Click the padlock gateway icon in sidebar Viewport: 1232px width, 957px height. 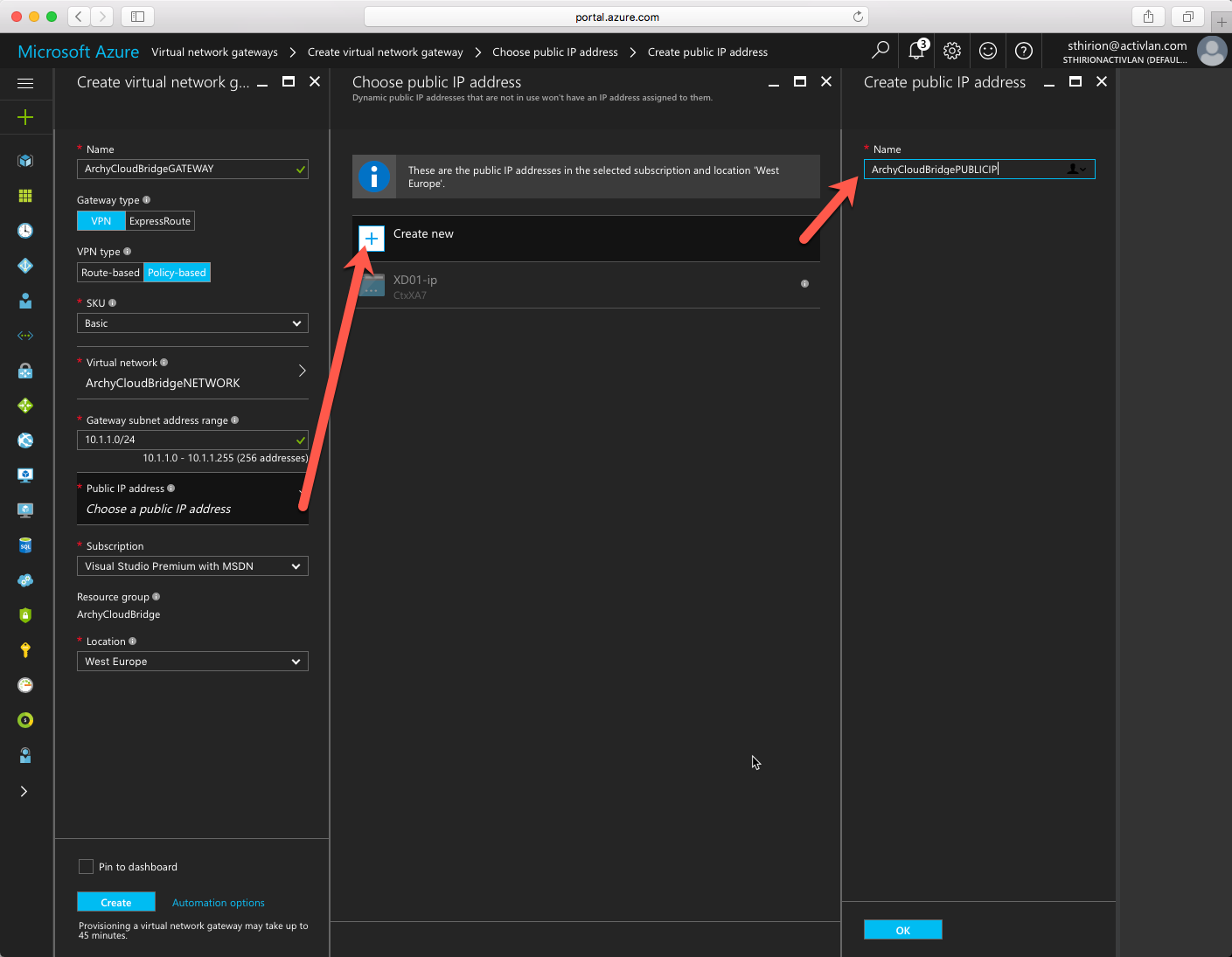pos(25,371)
